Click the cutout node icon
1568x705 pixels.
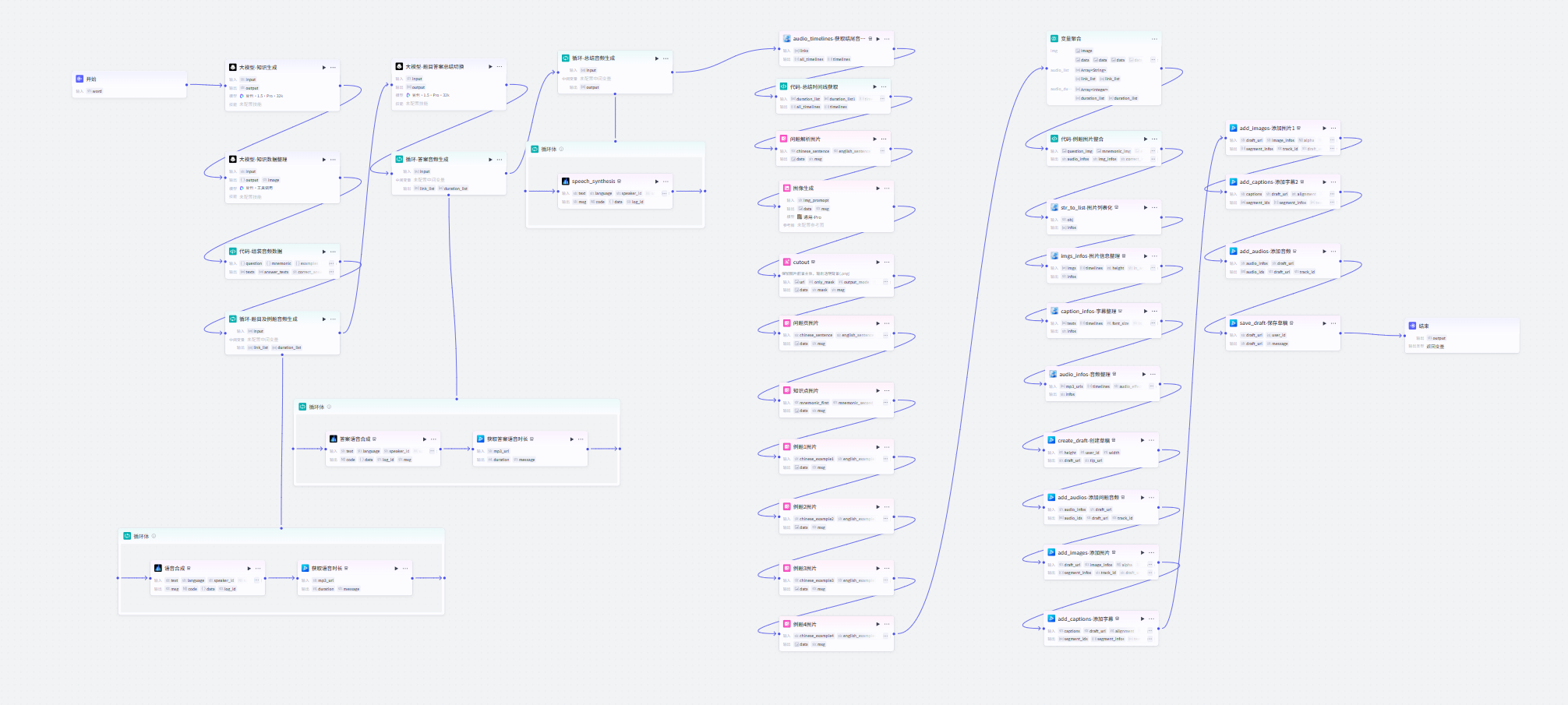787,262
